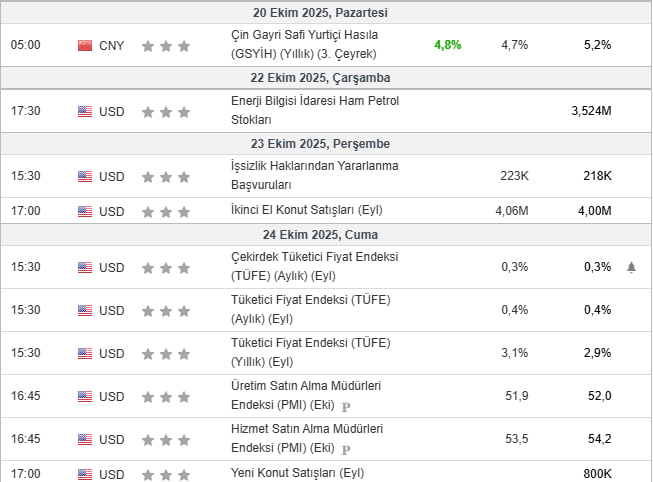Click the preliminary P icon beside Üretim PMI

click(346, 407)
